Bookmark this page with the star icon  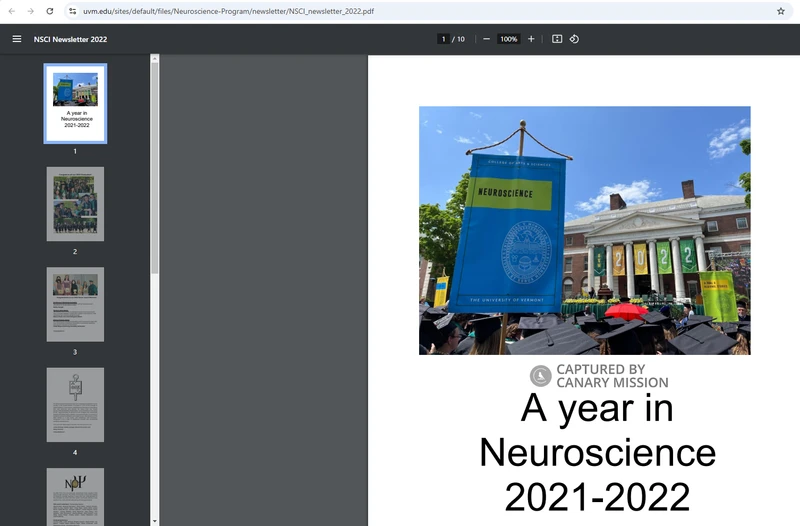[x=781, y=11]
